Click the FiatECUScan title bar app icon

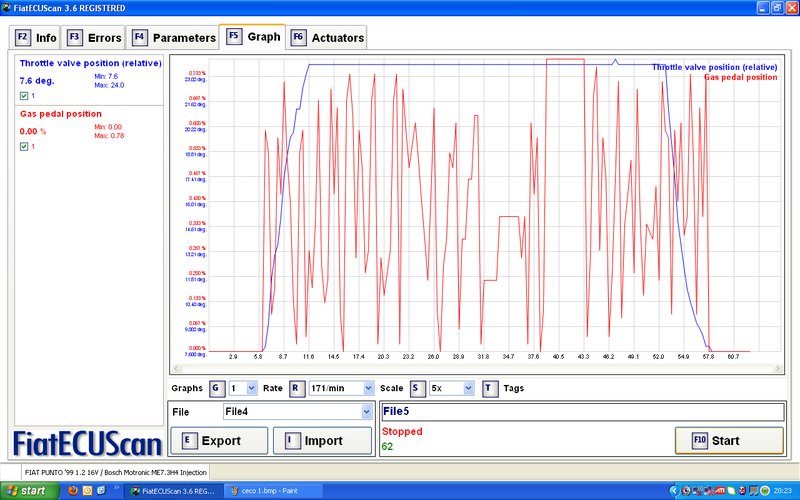8,8
